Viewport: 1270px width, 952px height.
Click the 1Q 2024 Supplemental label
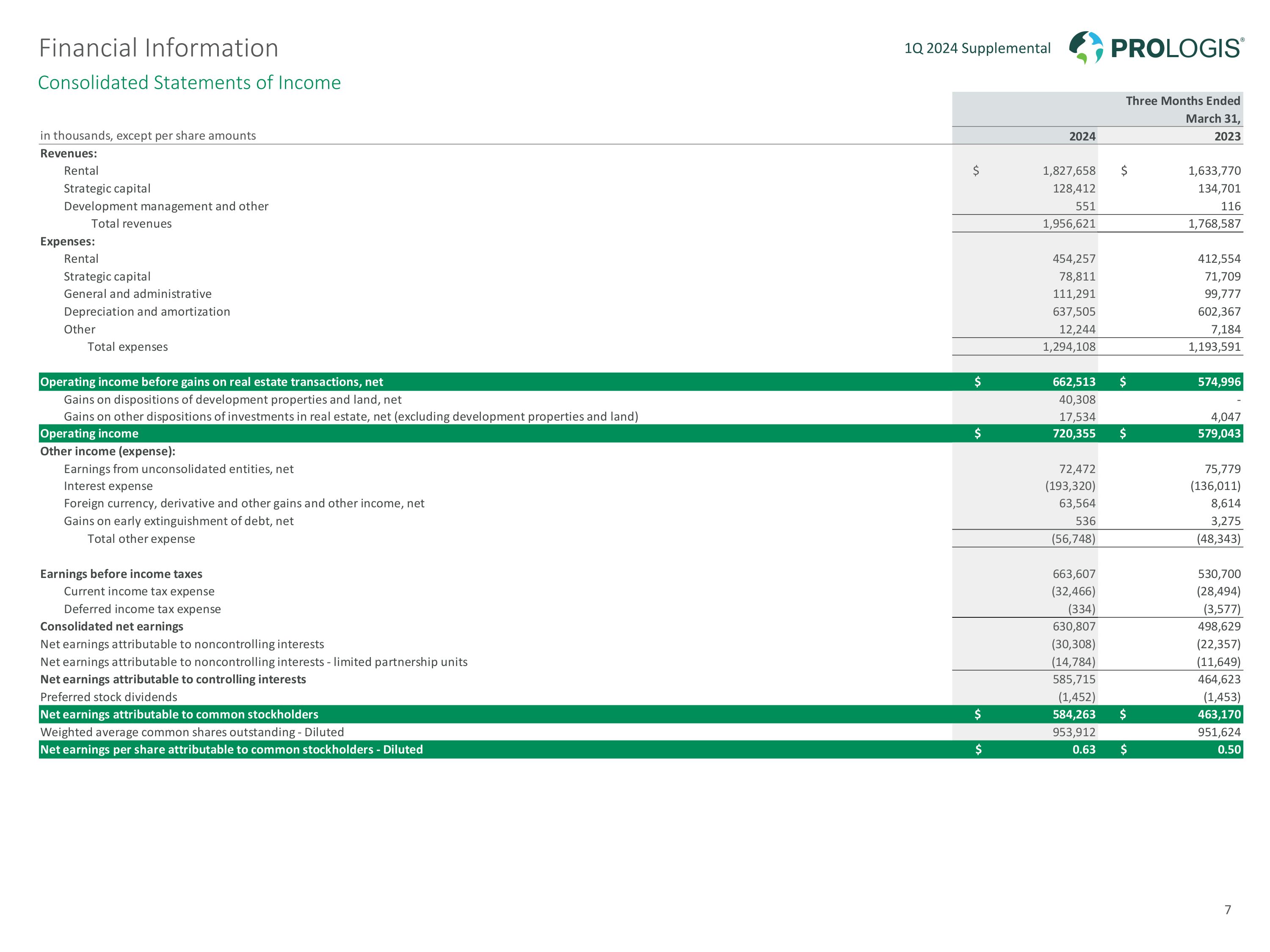coord(977,48)
